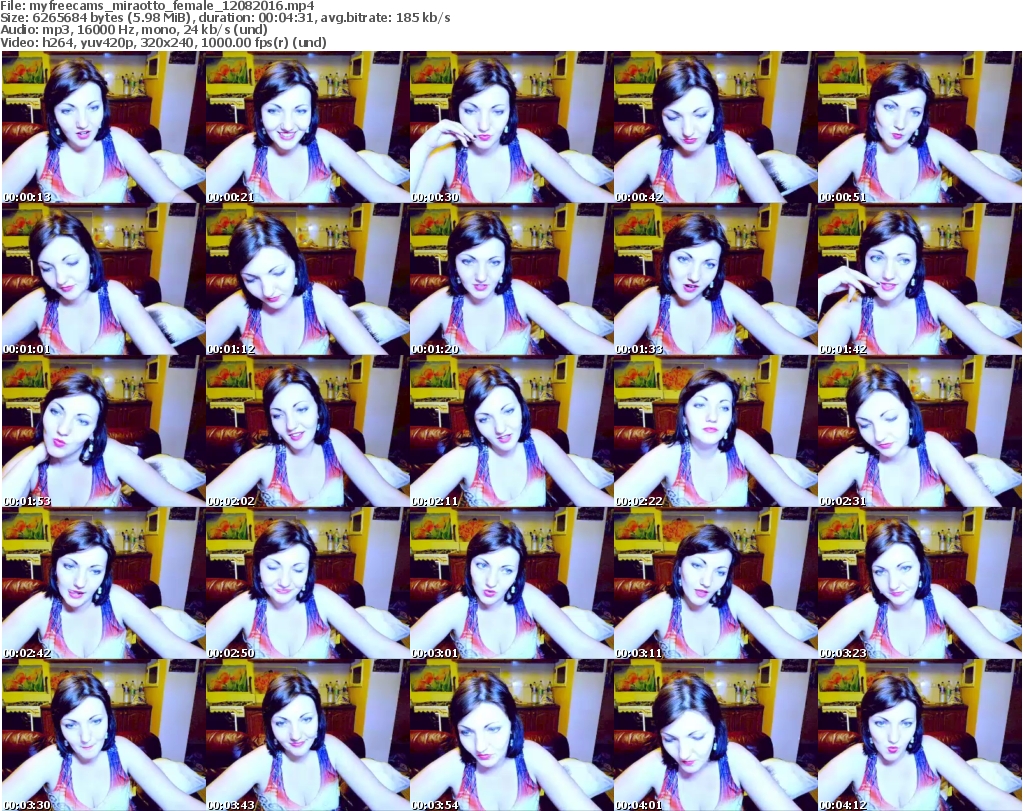Image resolution: width=1024 pixels, height=811 pixels.
Task: Open the 00:02:50 thumbnail
Action: click(x=308, y=583)
